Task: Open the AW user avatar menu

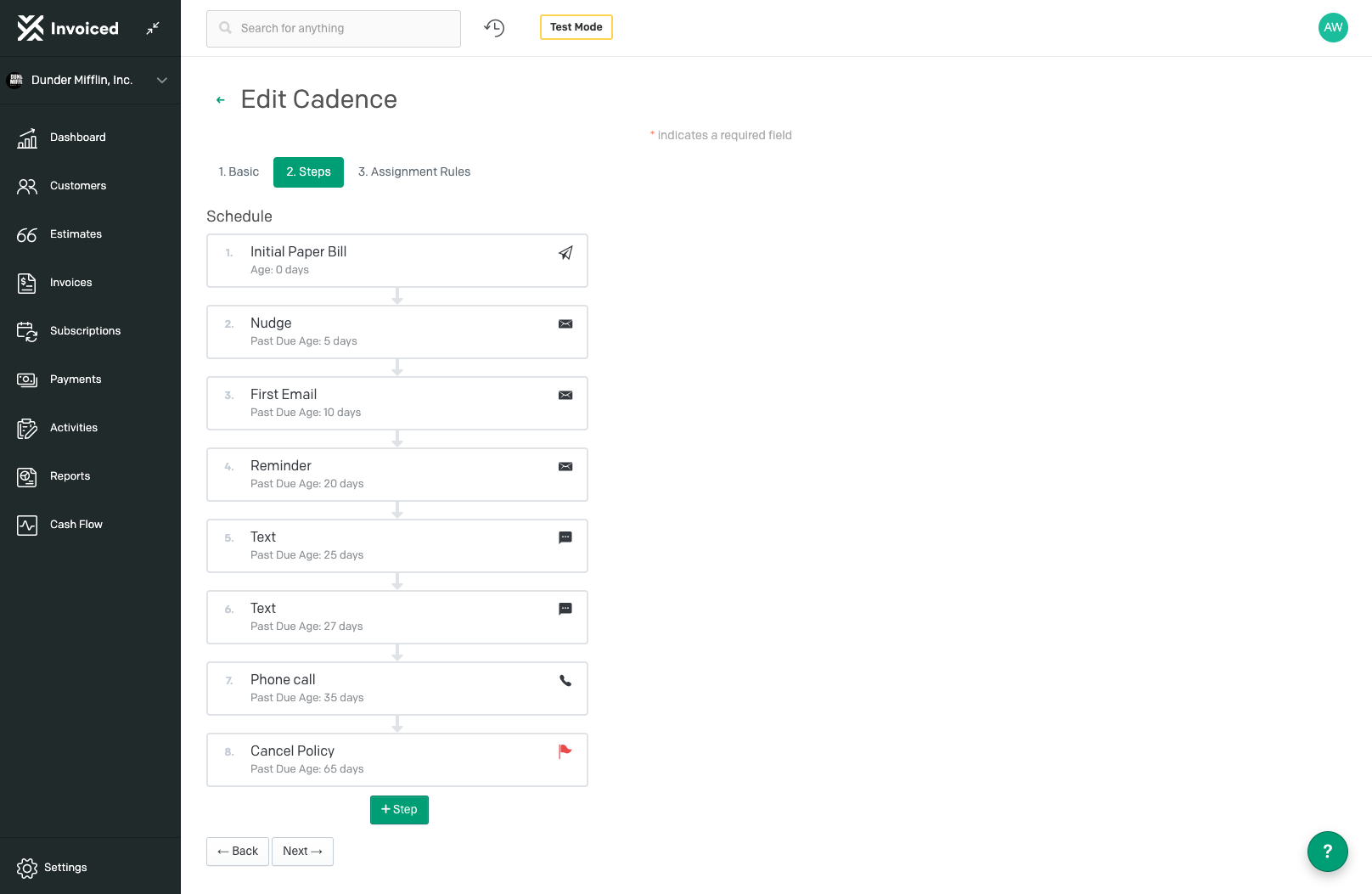Action: 1333,27
